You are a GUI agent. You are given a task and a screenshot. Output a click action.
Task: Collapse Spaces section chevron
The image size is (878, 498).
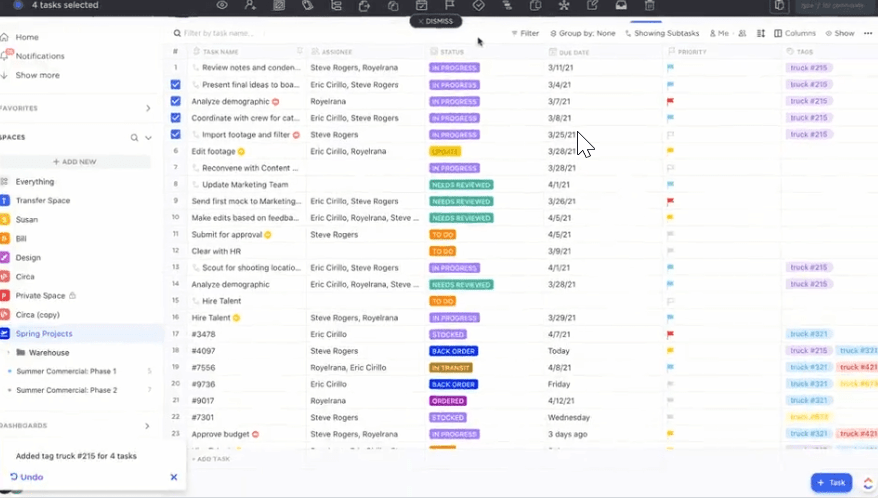pyautogui.click(x=148, y=137)
